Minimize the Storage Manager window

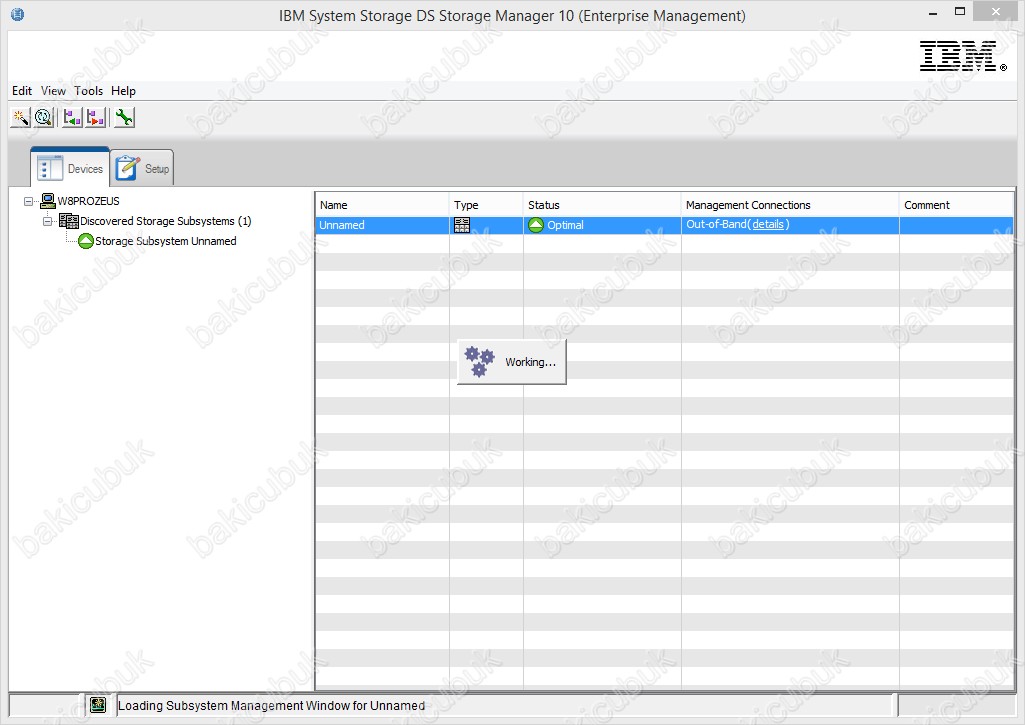point(933,12)
